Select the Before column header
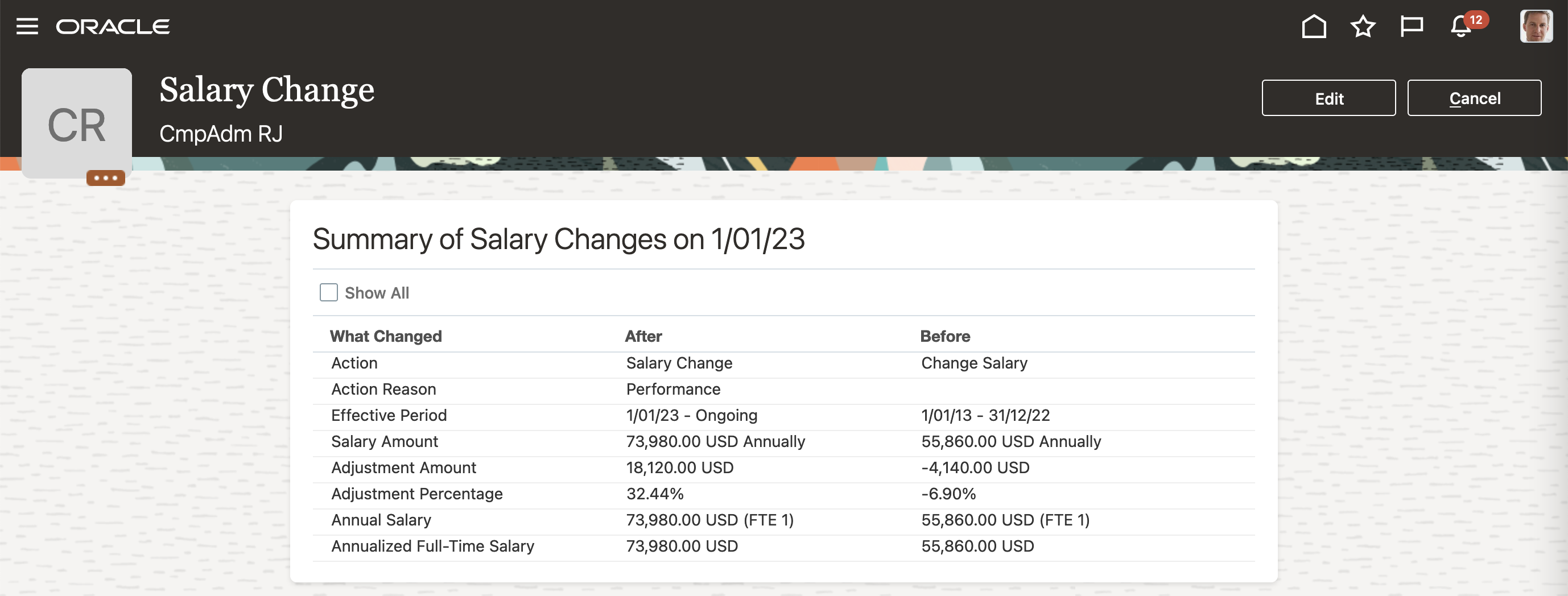Image resolution: width=1568 pixels, height=596 pixels. coord(944,336)
